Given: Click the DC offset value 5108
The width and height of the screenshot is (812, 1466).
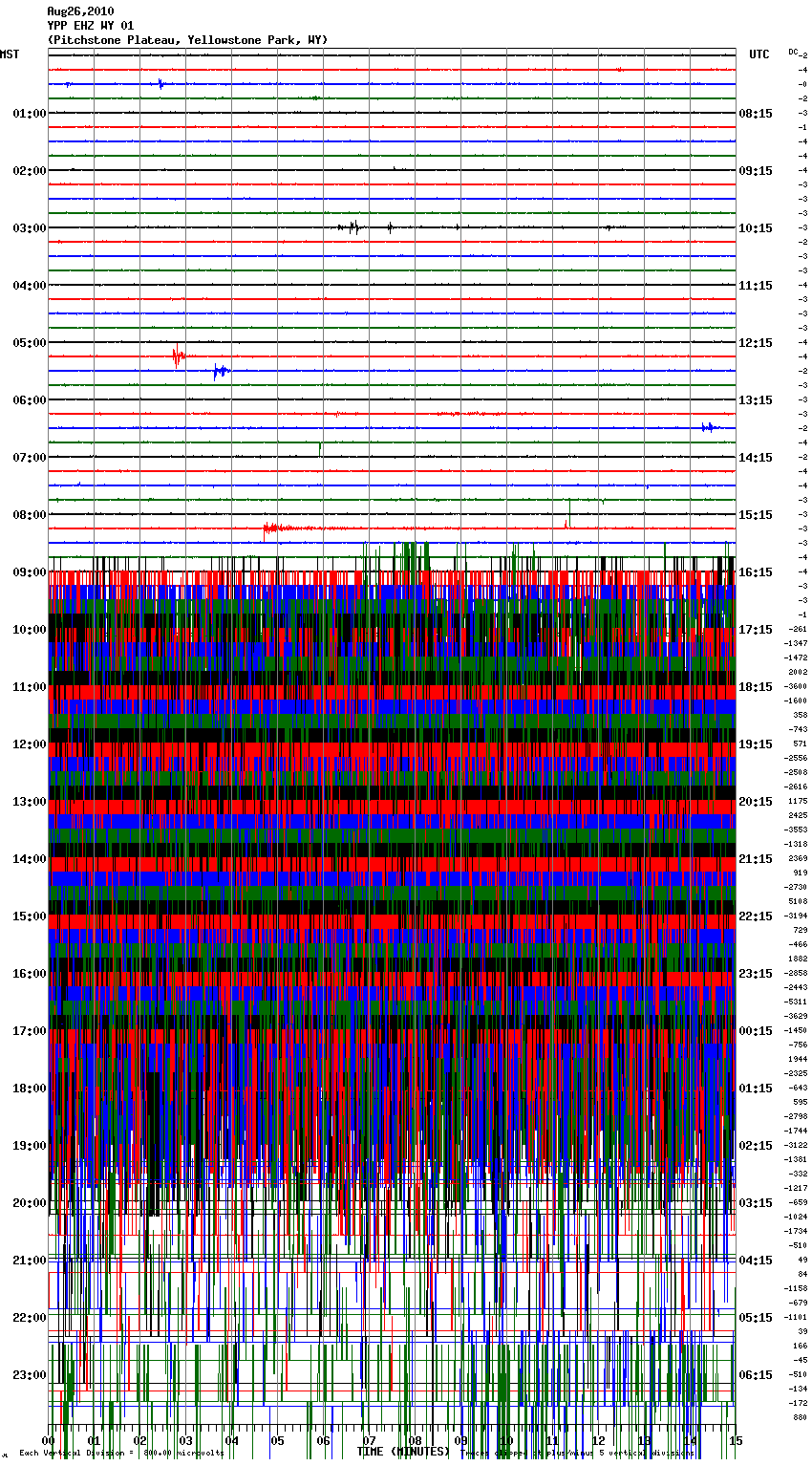Looking at the screenshot, I should pos(798,902).
